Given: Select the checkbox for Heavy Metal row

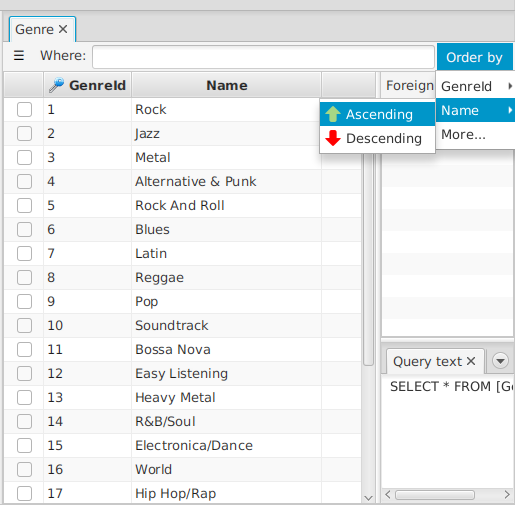Looking at the screenshot, I should (x=24, y=397).
